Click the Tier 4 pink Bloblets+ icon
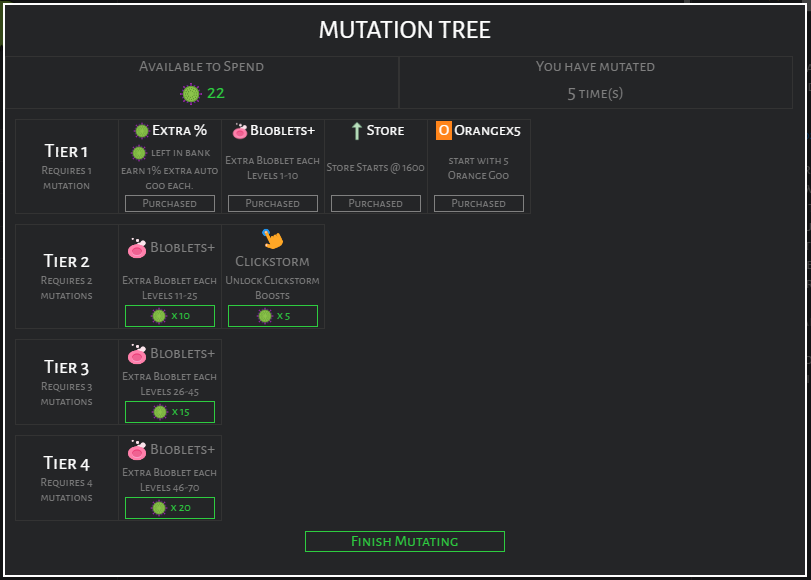This screenshot has width=811, height=580. [137, 449]
